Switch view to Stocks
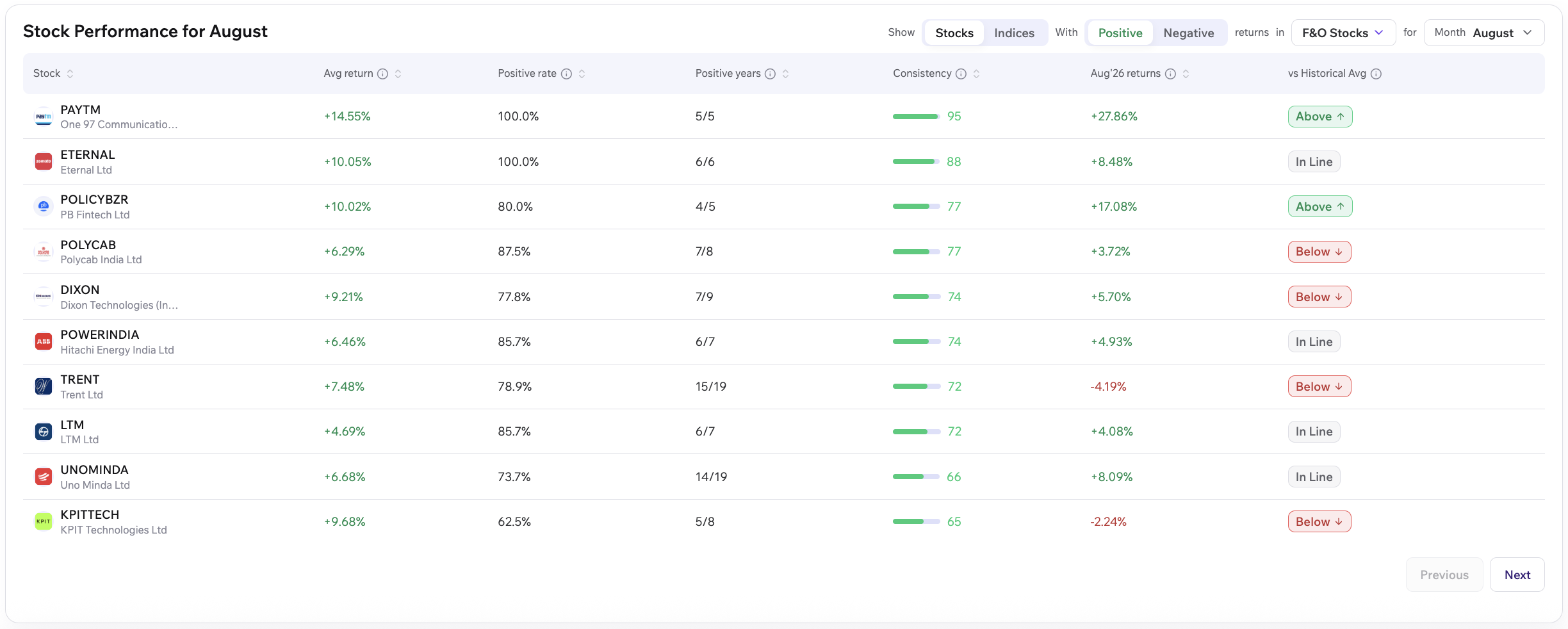 (x=954, y=33)
